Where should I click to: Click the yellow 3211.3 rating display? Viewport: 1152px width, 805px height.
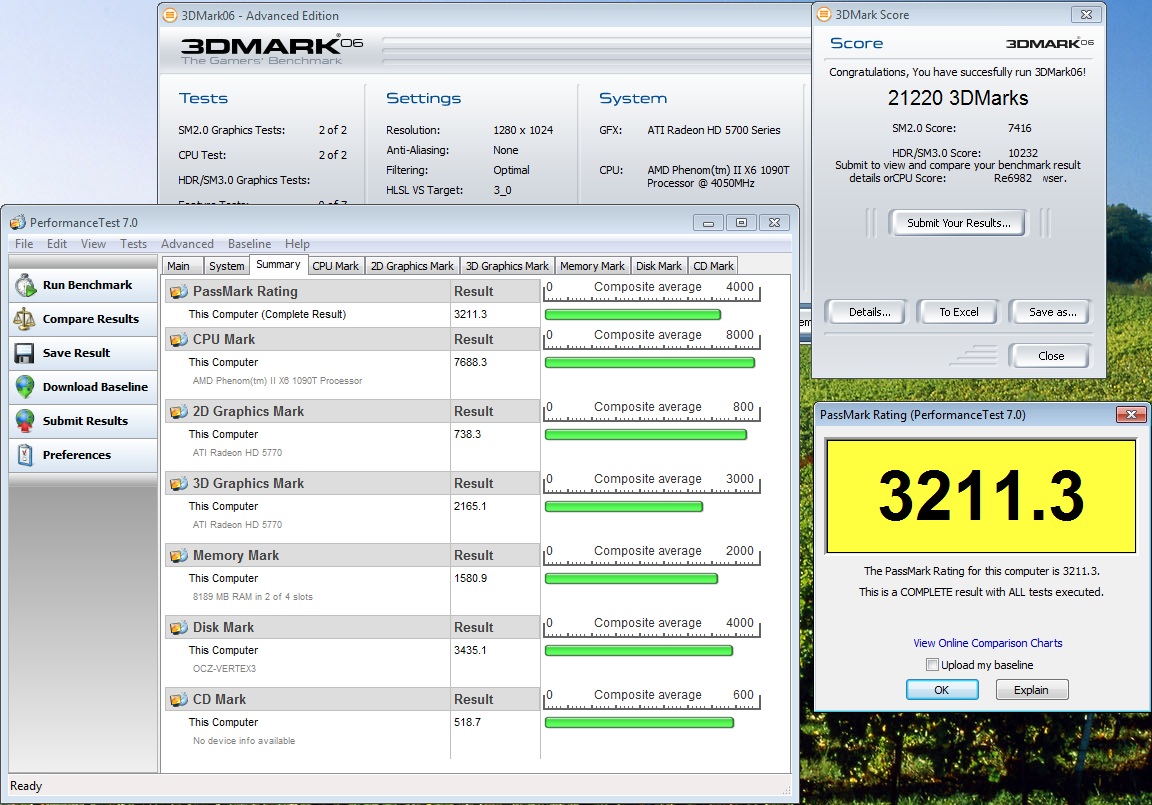[x=981, y=496]
